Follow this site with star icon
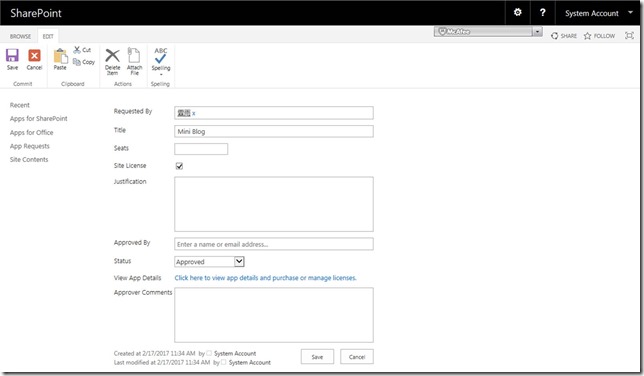 point(599,36)
